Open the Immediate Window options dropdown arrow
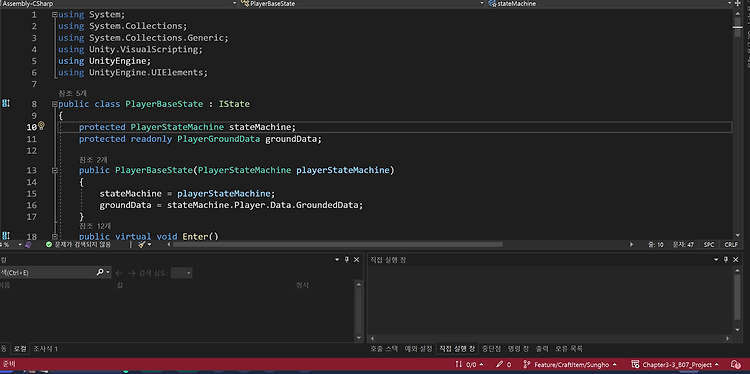The width and height of the screenshot is (750, 374). pos(716,260)
